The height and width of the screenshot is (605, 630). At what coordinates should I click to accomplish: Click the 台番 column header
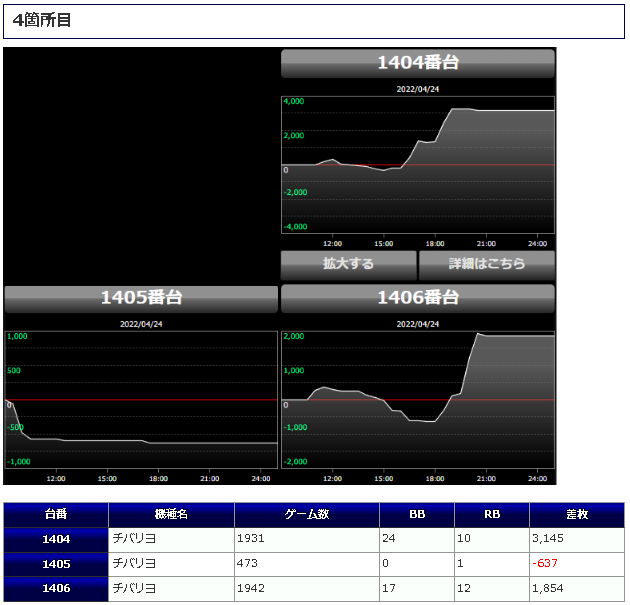coord(56,515)
